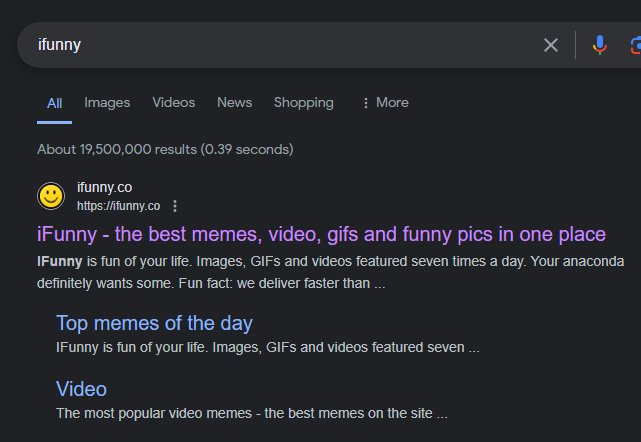Viewport: 641px width, 442px height.
Task: Click the ifunny.co site name
Action: tap(105, 187)
